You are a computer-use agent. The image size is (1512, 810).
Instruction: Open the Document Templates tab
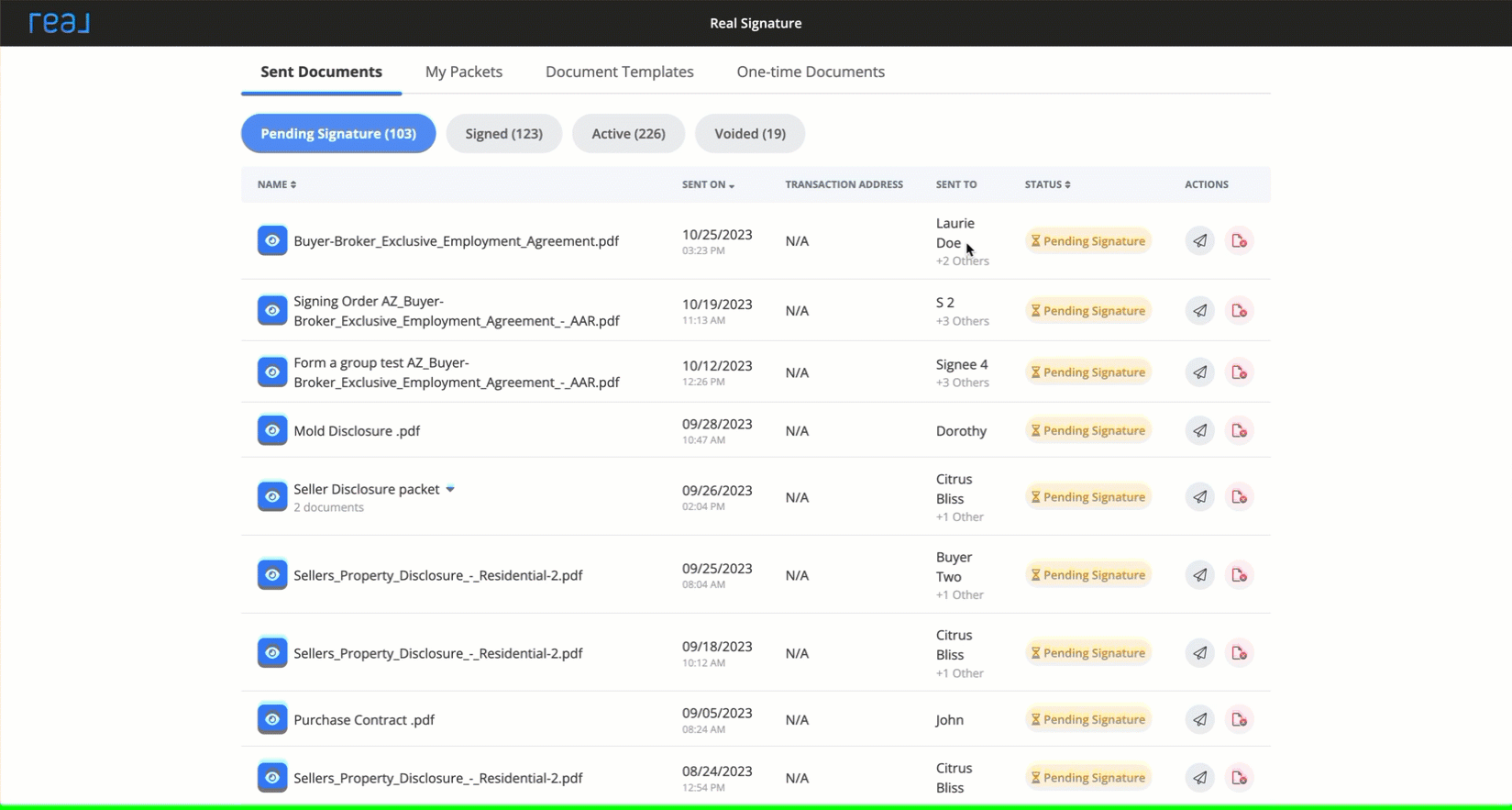click(x=620, y=72)
